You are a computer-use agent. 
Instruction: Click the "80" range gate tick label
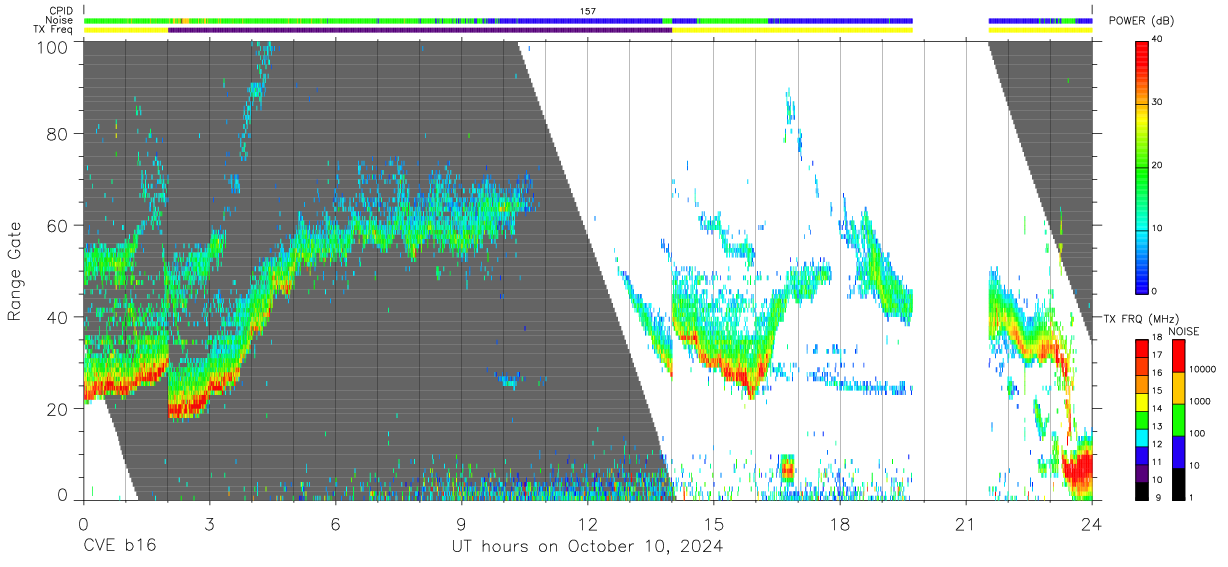[58, 134]
